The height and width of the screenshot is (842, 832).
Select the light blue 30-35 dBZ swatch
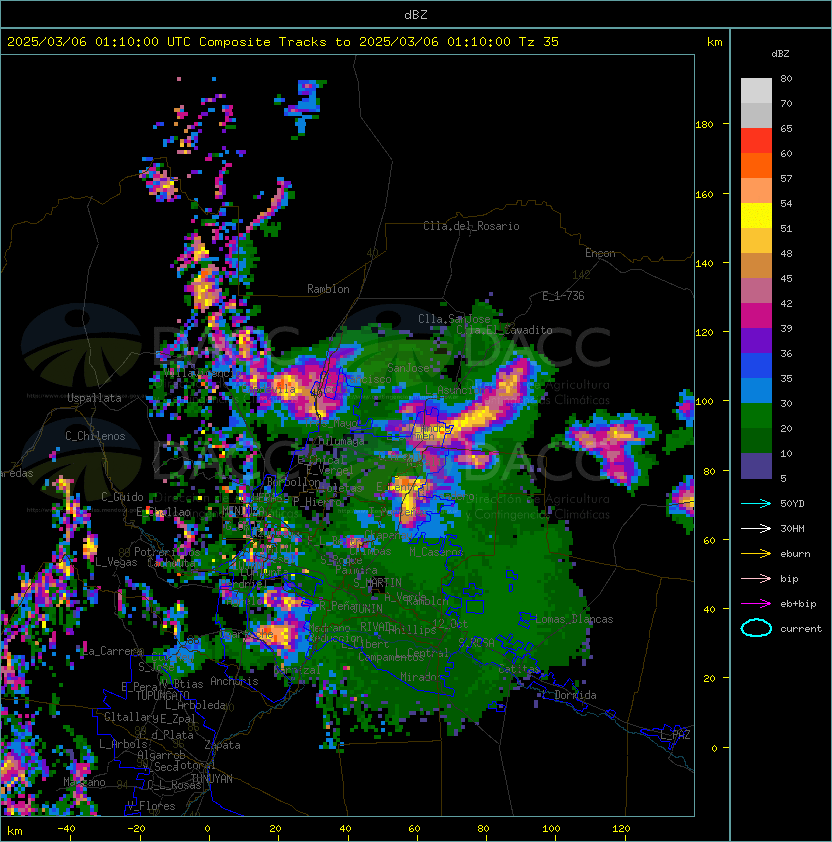pyautogui.click(x=756, y=390)
